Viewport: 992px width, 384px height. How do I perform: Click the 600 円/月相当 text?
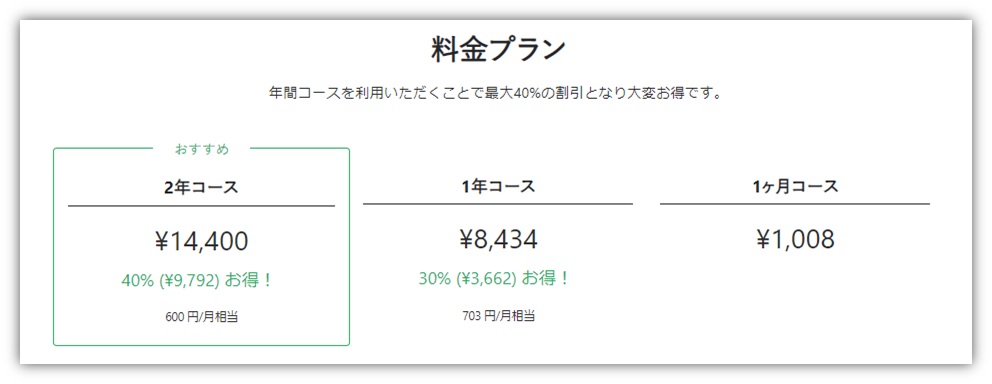tap(201, 317)
